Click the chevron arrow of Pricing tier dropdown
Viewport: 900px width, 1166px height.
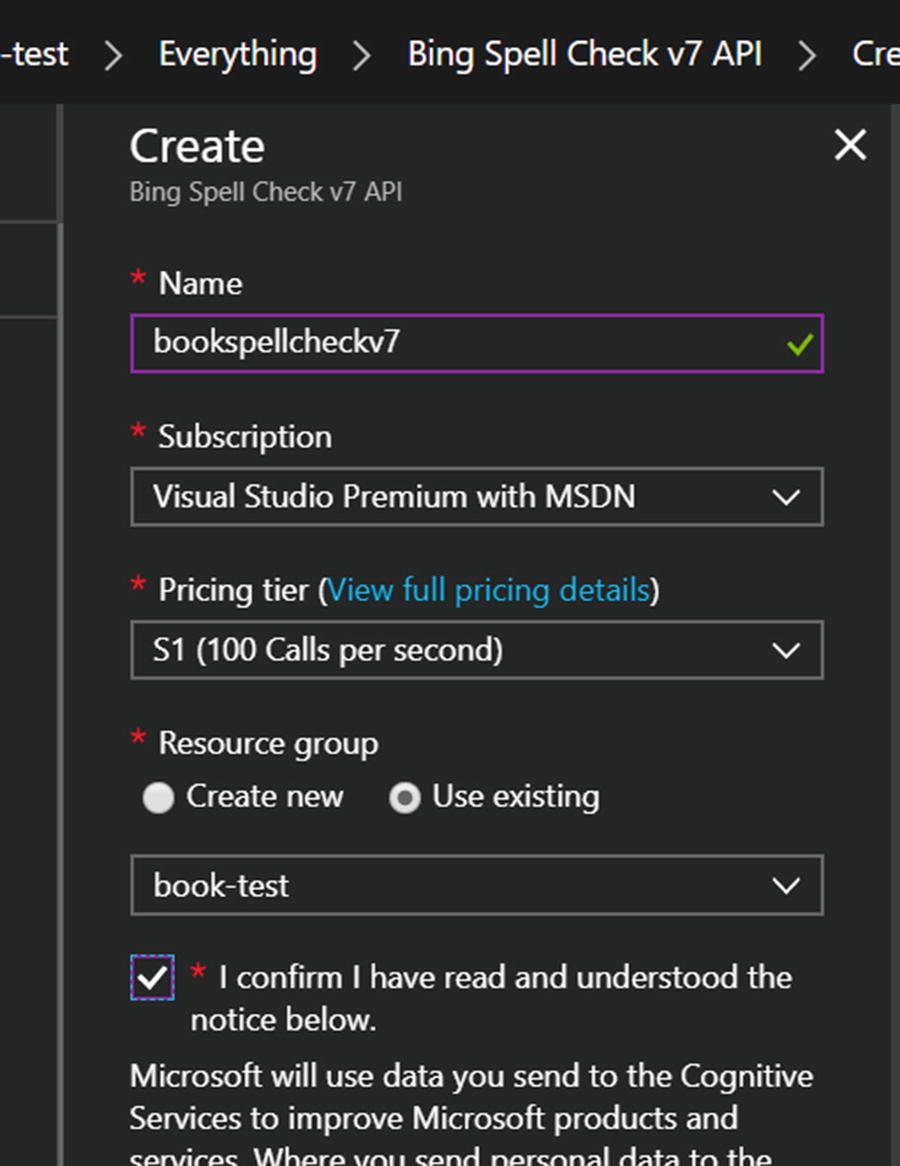pyautogui.click(x=786, y=651)
